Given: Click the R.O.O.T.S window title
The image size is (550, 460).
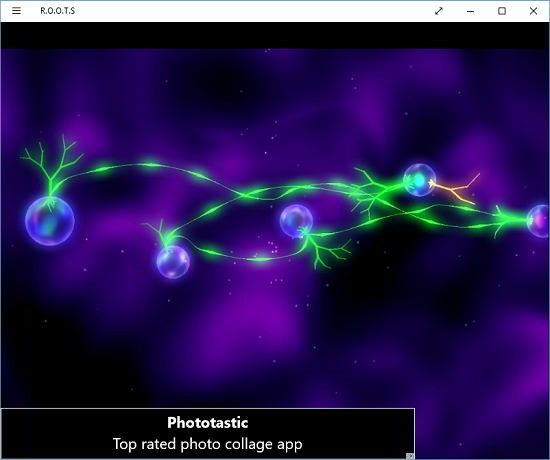Looking at the screenshot, I should click(x=58, y=11).
